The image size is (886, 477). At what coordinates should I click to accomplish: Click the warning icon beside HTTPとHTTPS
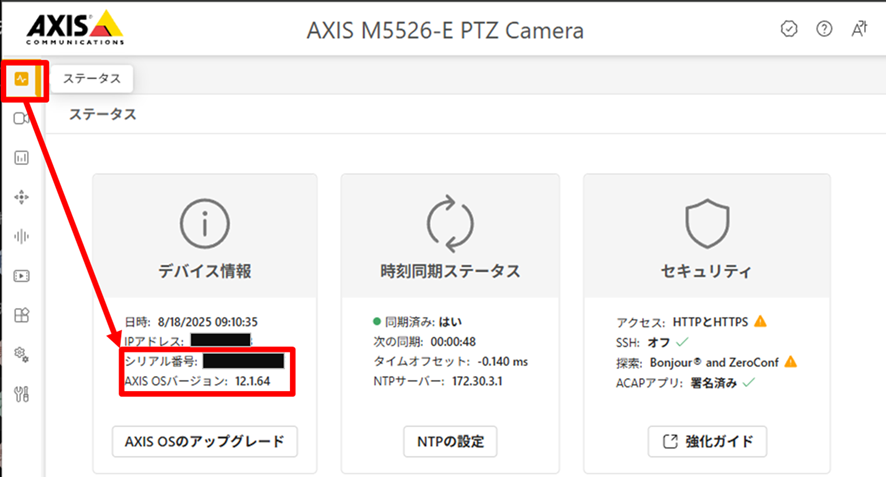tap(760, 321)
